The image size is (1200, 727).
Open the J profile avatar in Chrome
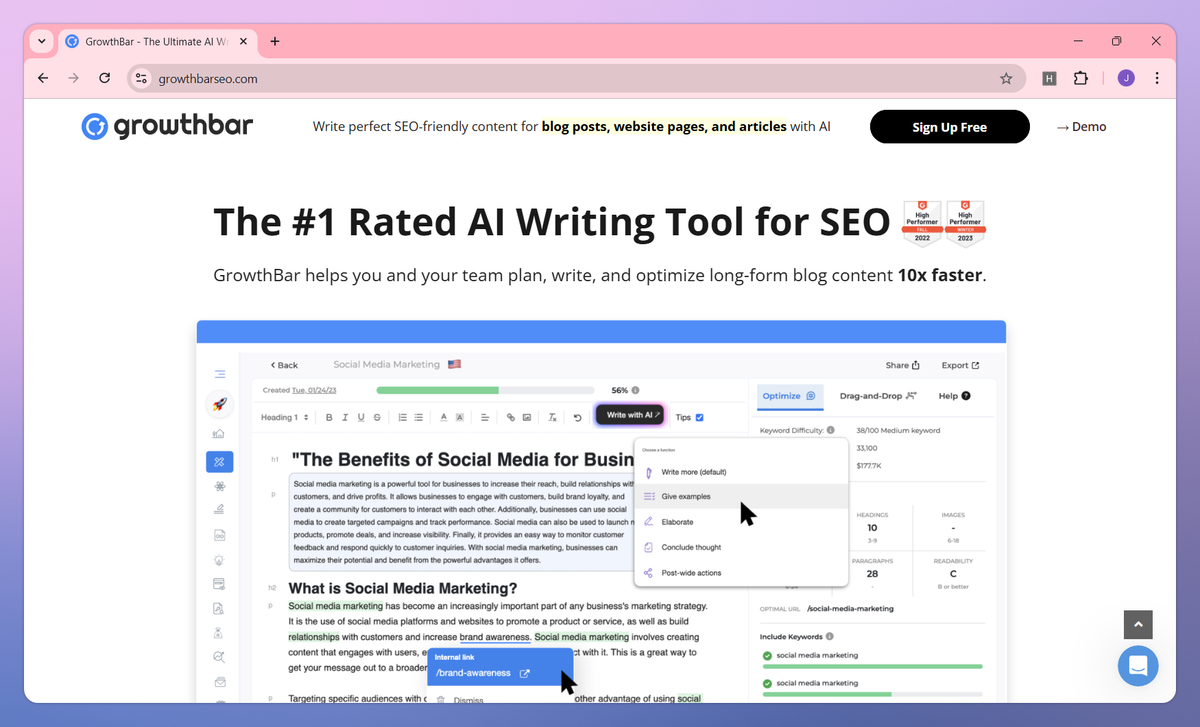tap(1126, 78)
